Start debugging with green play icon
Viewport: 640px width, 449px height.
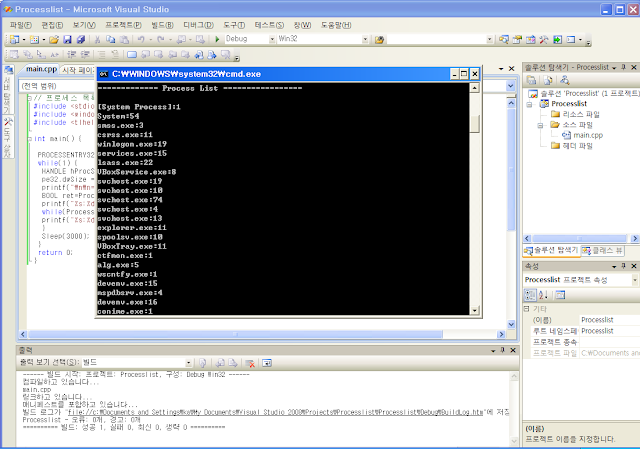[x=217, y=39]
